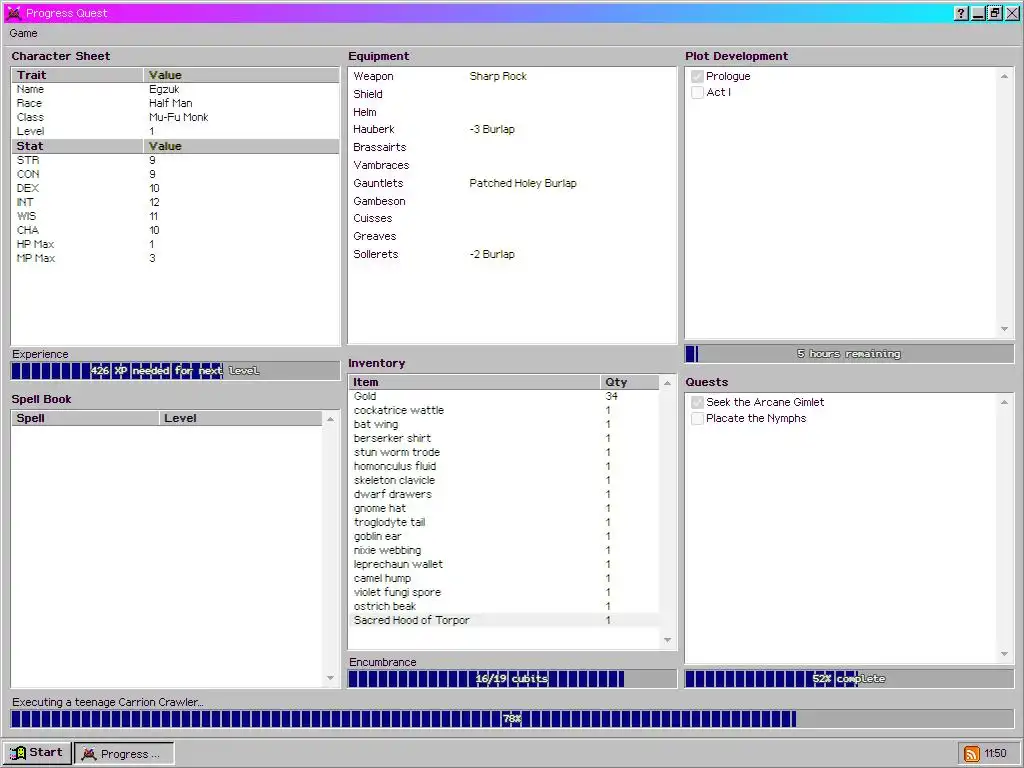Image resolution: width=1024 pixels, height=768 pixels.
Task: Select the berserker shirt item
Action: tap(504, 438)
